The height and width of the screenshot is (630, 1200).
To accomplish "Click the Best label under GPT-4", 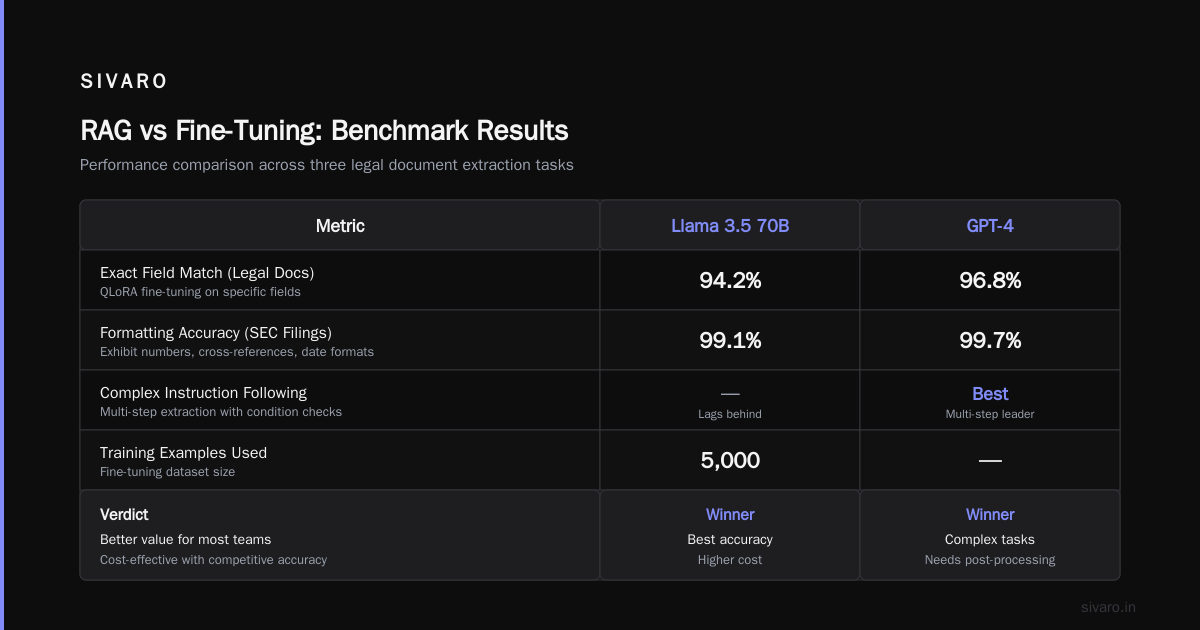I will [990, 394].
